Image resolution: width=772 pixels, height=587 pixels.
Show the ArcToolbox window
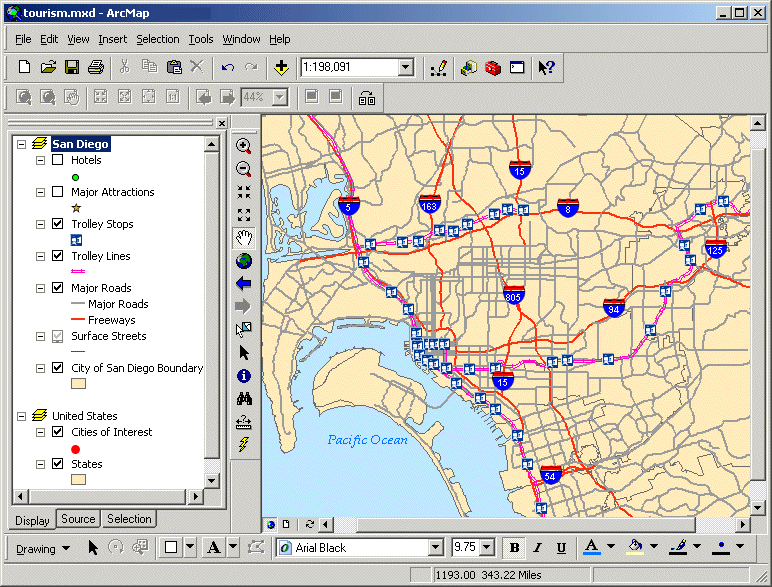(493, 67)
